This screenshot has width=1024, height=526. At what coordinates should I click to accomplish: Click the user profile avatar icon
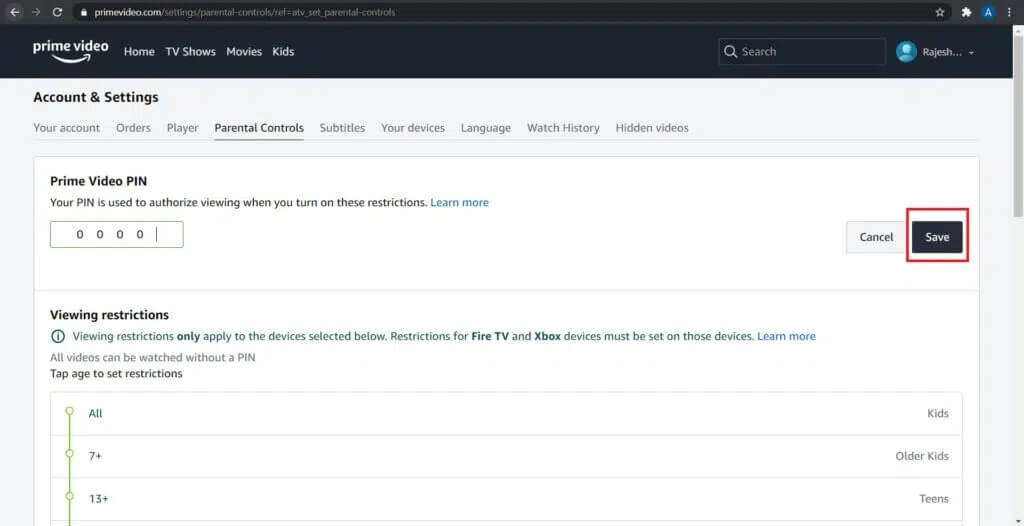pos(906,52)
